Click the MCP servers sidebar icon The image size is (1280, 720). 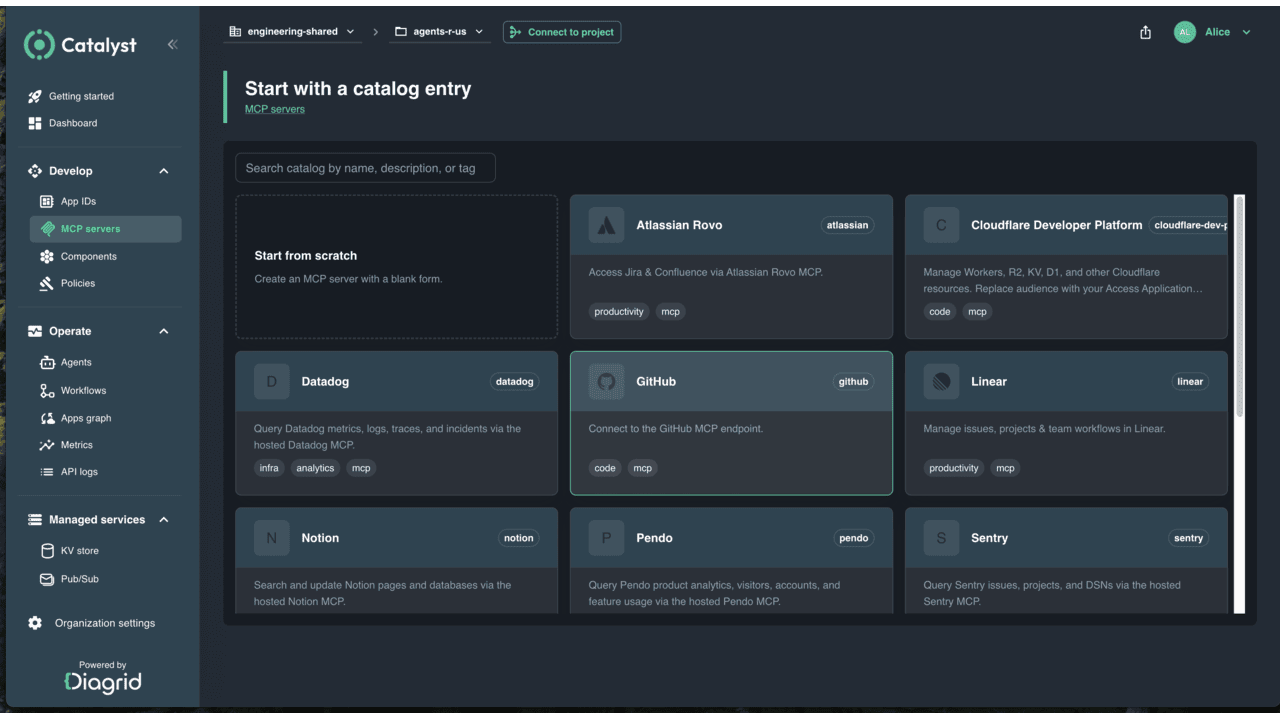(x=47, y=229)
